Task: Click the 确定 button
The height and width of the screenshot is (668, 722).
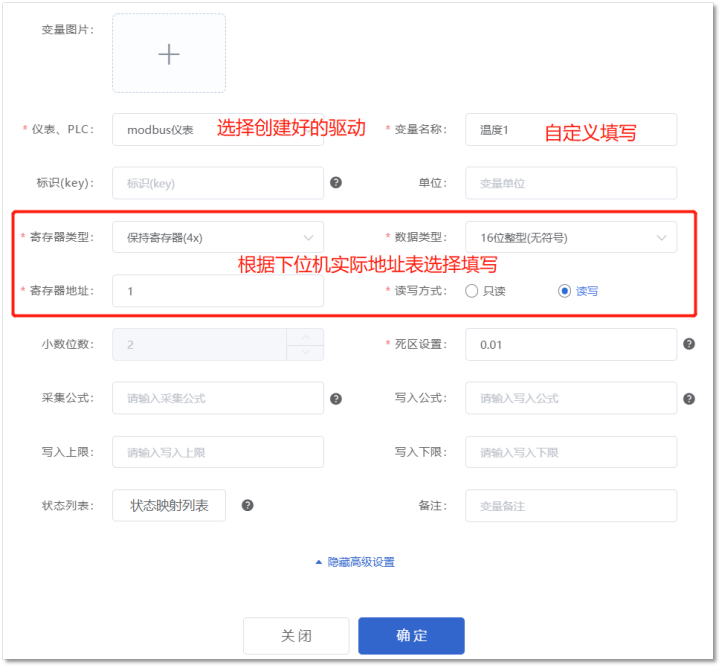Action: [411, 636]
